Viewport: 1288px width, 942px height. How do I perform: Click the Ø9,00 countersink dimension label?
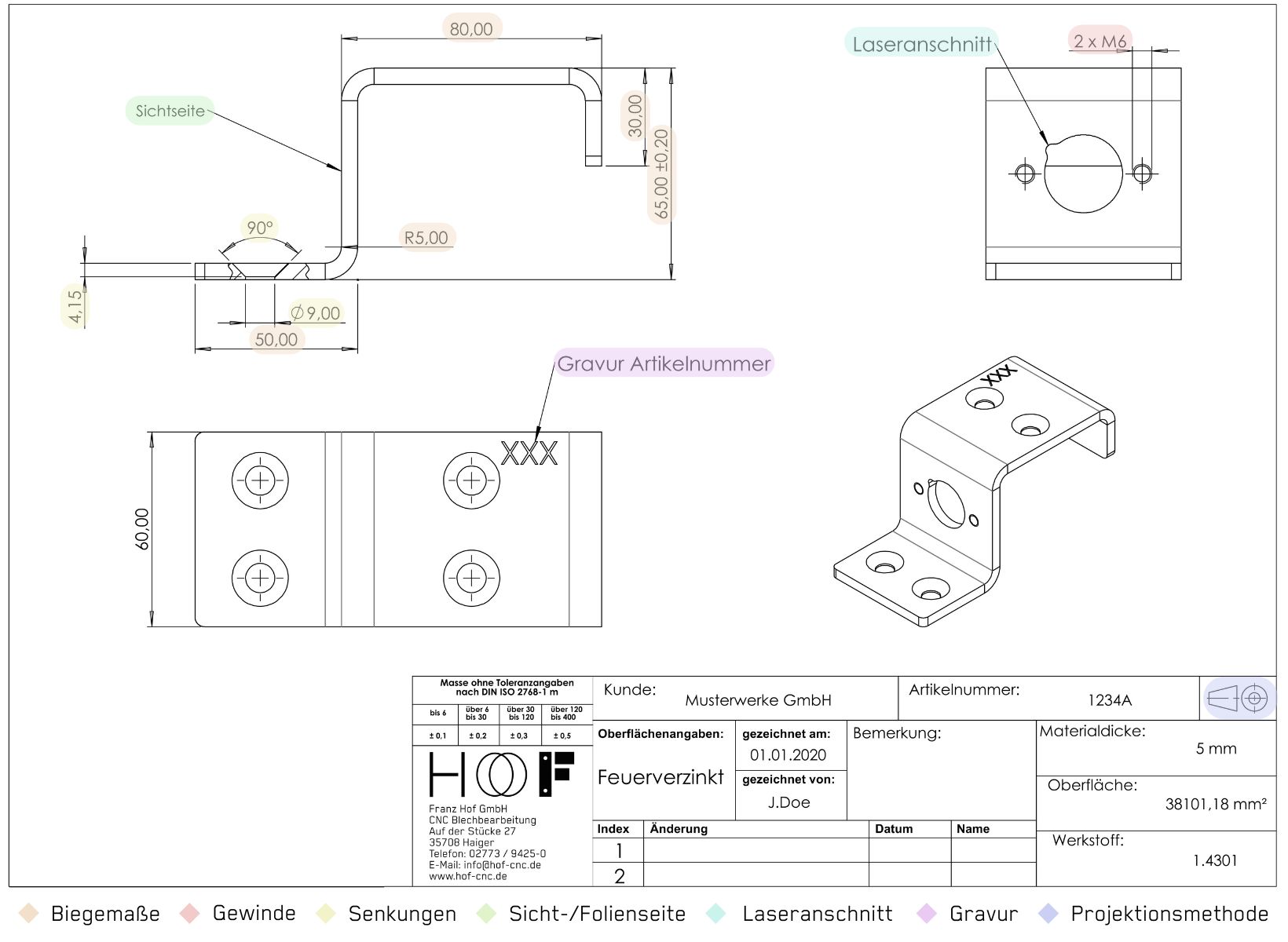pos(316,313)
